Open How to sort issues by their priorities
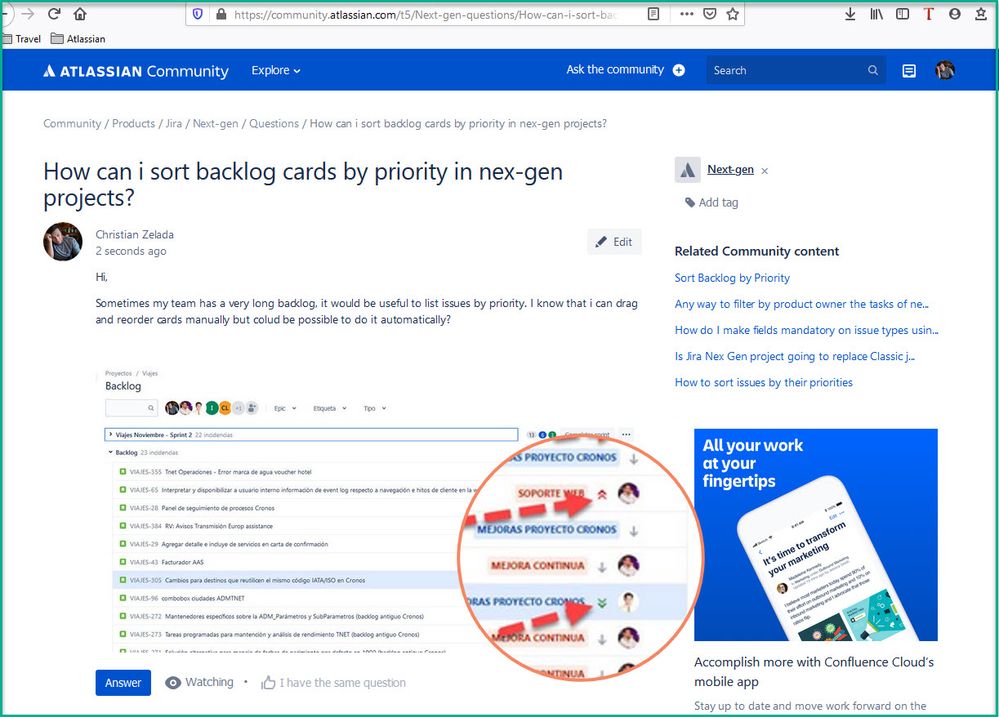 click(763, 382)
